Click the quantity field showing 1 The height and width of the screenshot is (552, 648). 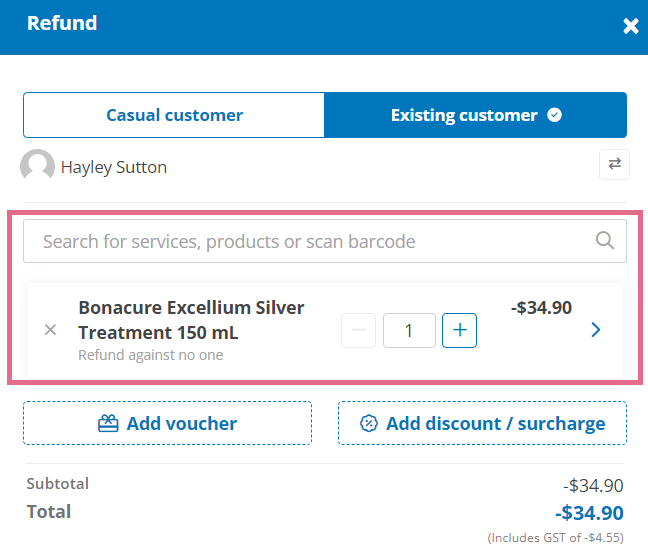pos(409,330)
